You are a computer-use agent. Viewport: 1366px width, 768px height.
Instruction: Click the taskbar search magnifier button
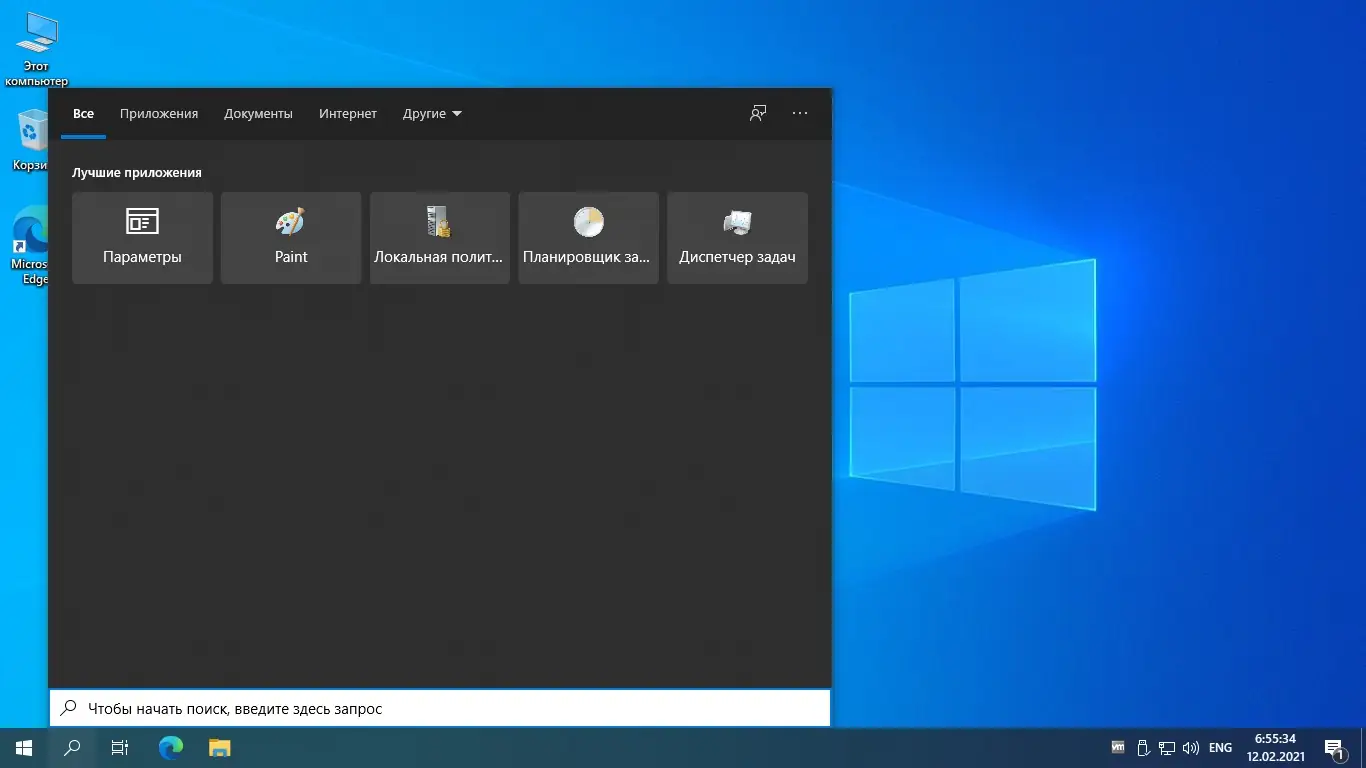pyautogui.click(x=72, y=748)
